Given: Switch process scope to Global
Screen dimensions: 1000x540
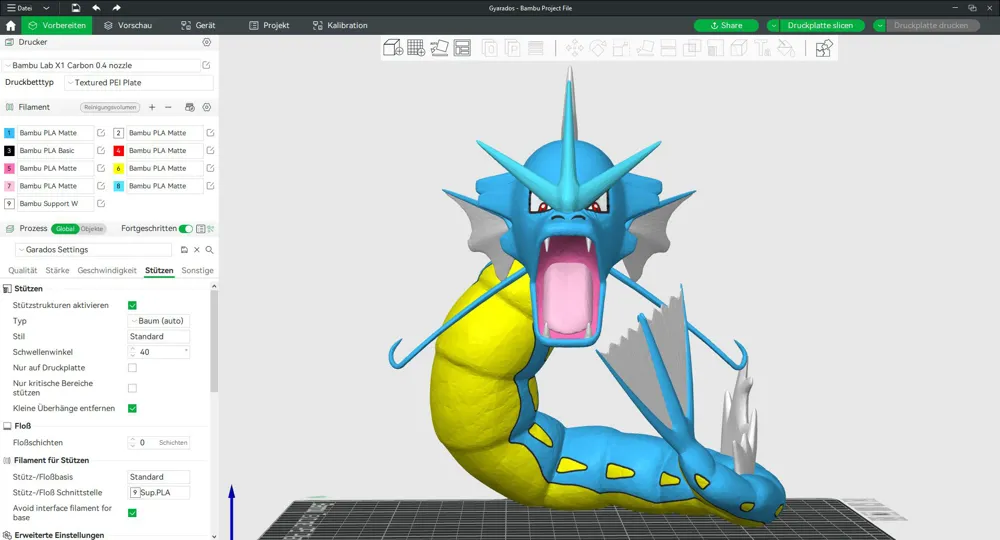Looking at the screenshot, I should [x=65, y=228].
